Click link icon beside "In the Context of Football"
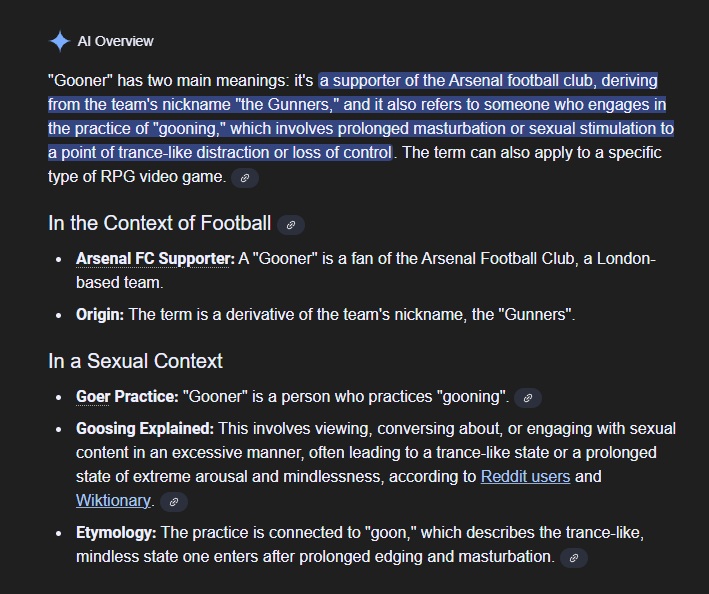Image resolution: width=709 pixels, height=594 pixels. 291,225
